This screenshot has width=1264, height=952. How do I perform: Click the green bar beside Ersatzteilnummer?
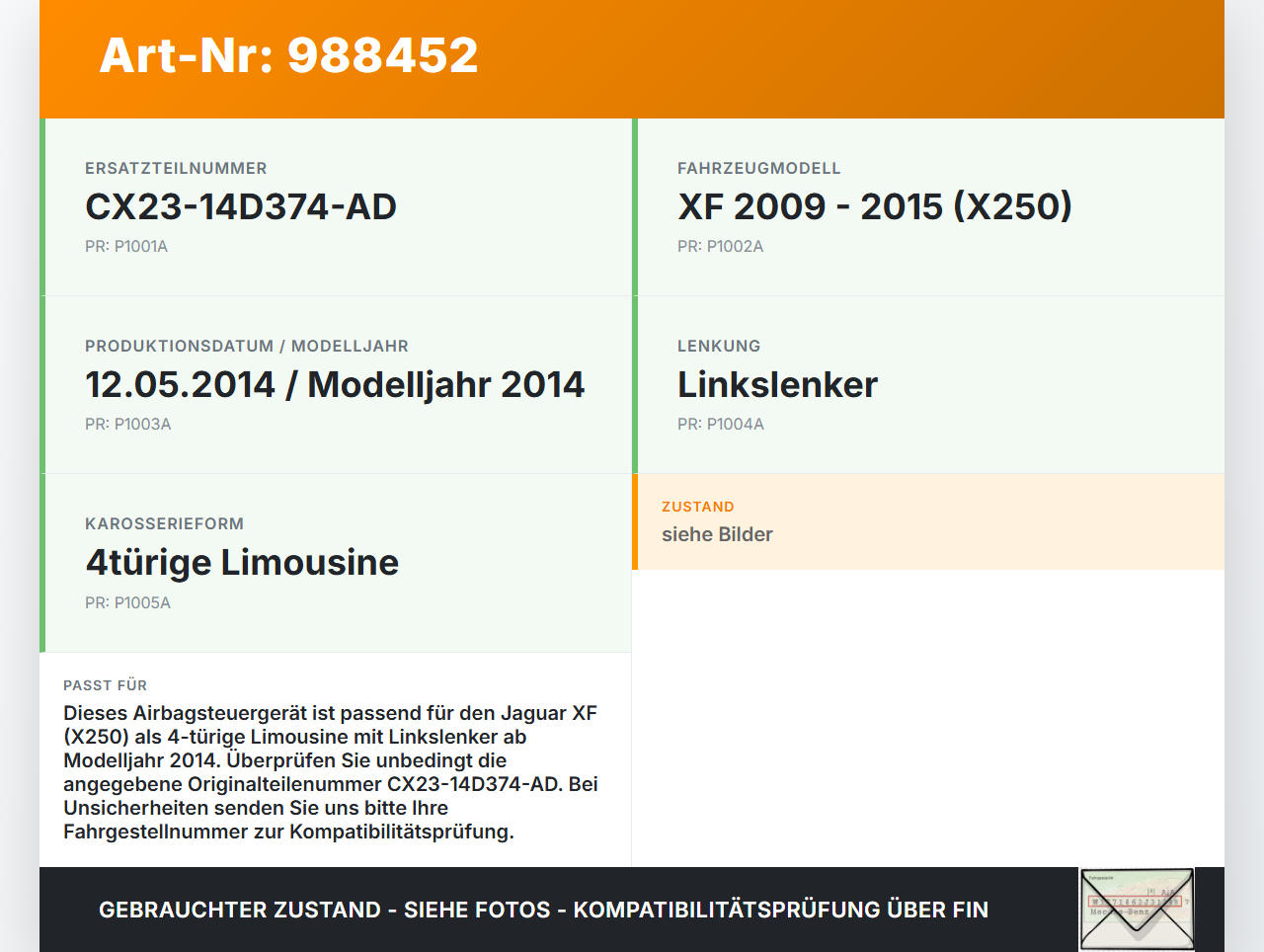pos(41,206)
